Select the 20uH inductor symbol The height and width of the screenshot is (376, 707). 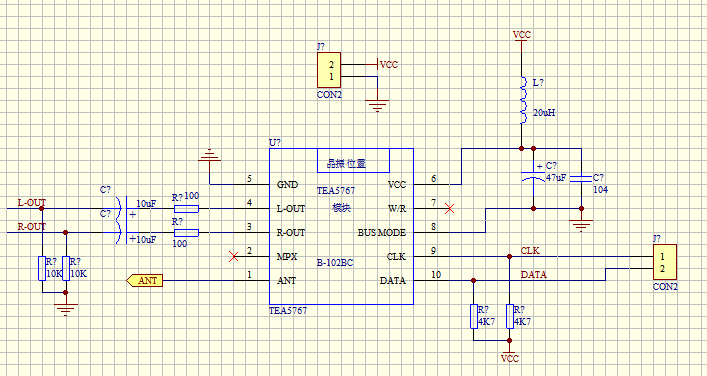pyautogui.click(x=523, y=101)
